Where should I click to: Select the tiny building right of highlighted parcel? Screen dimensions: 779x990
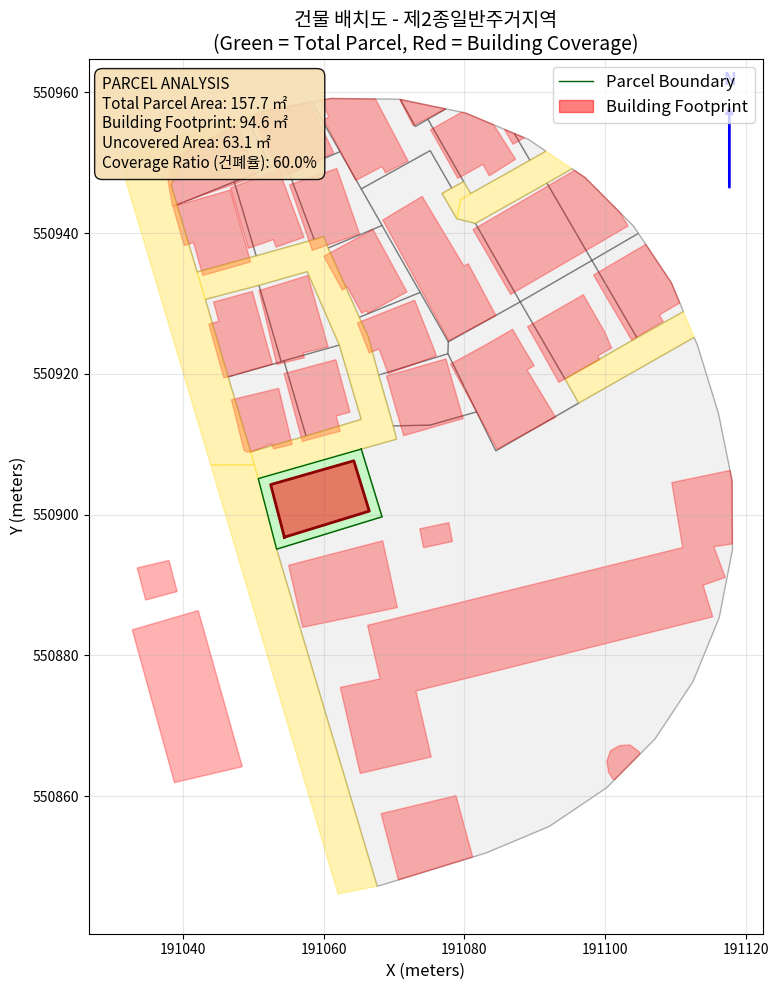point(436,535)
